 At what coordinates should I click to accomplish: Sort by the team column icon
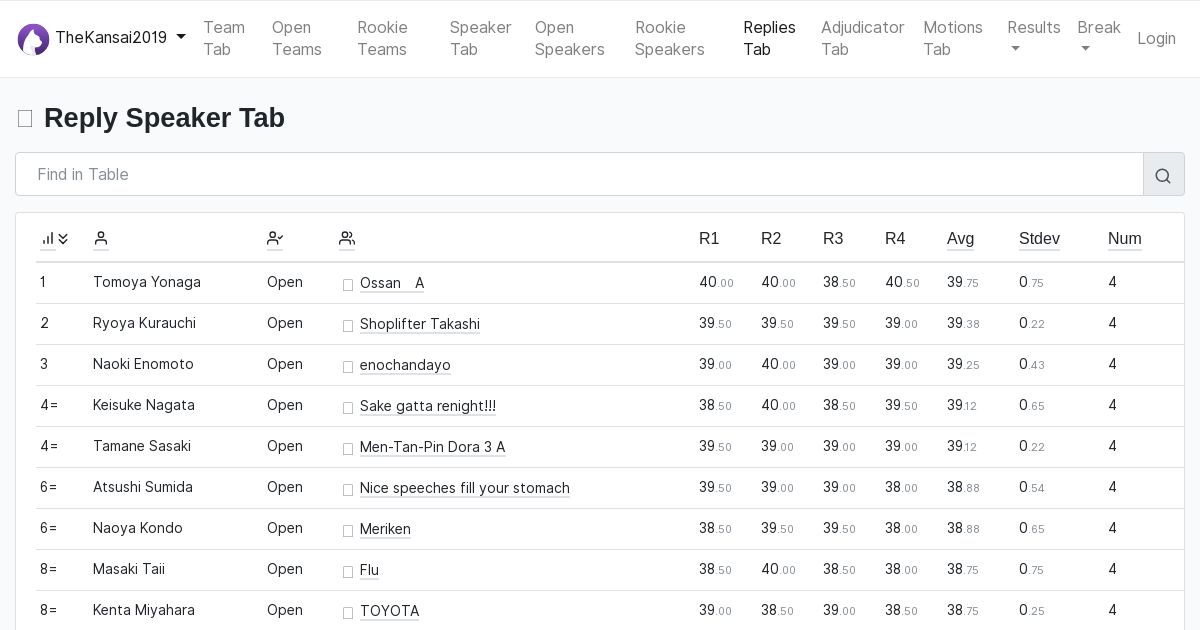pyautogui.click(x=347, y=239)
